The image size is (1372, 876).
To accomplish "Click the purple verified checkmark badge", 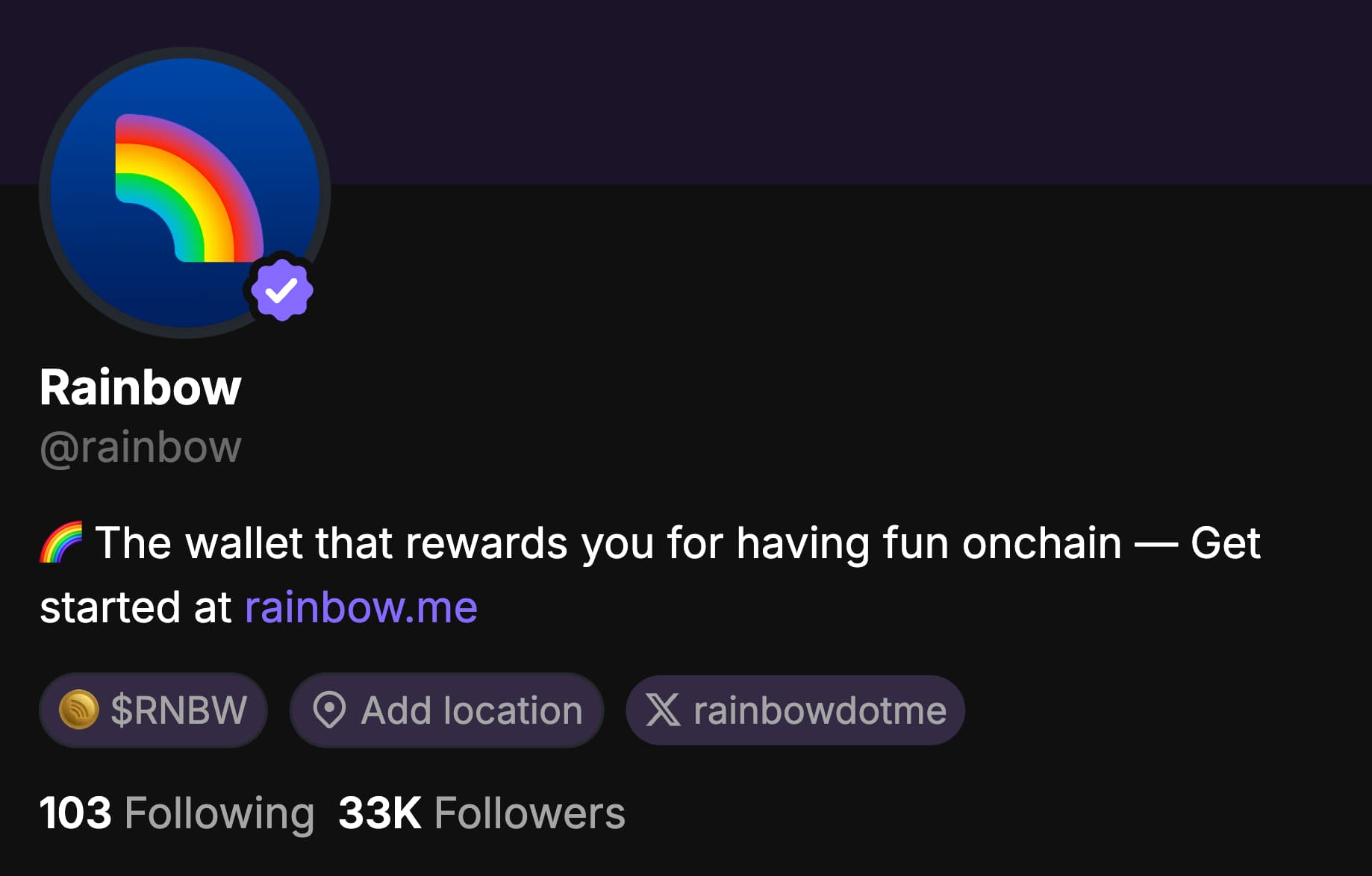I will [281, 290].
